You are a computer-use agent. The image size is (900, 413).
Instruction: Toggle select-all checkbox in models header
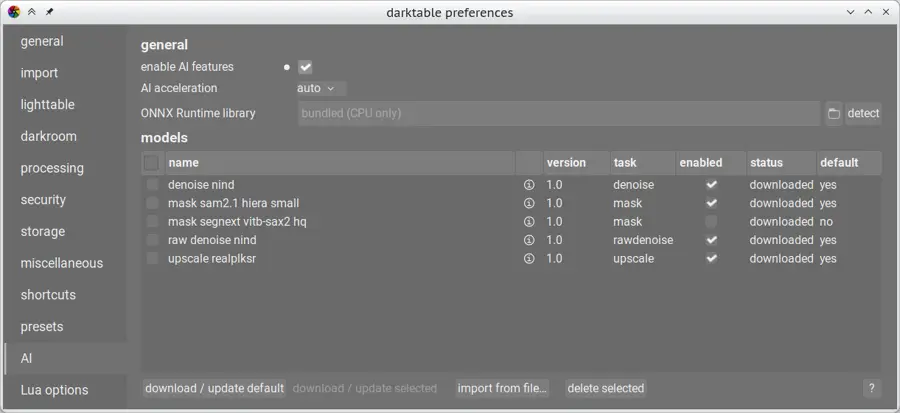pos(152,163)
